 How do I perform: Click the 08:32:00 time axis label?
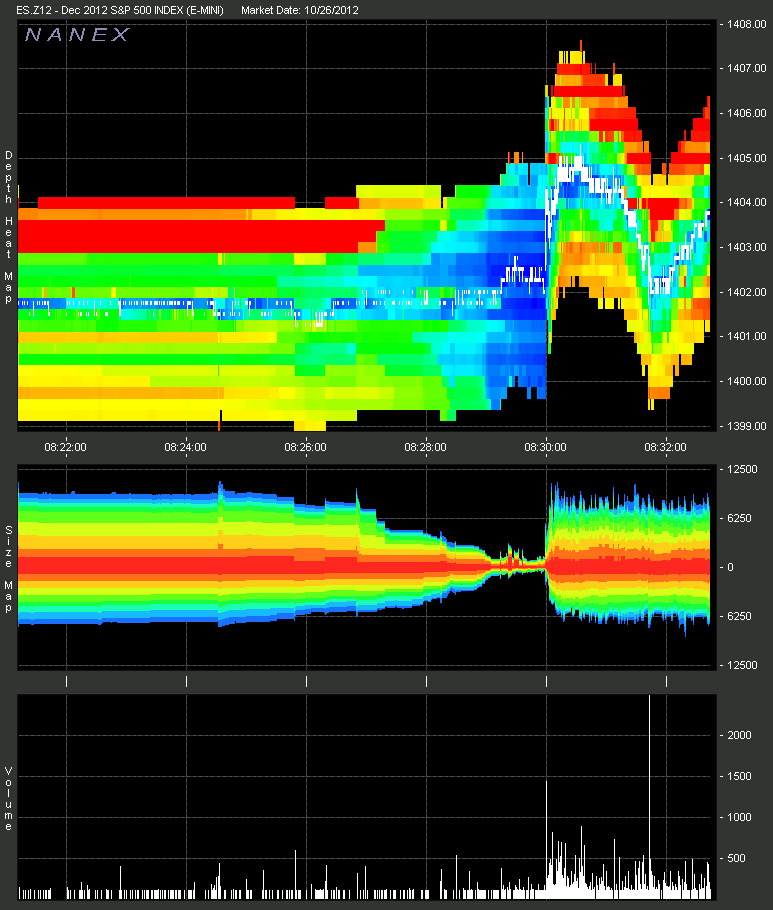coord(666,447)
